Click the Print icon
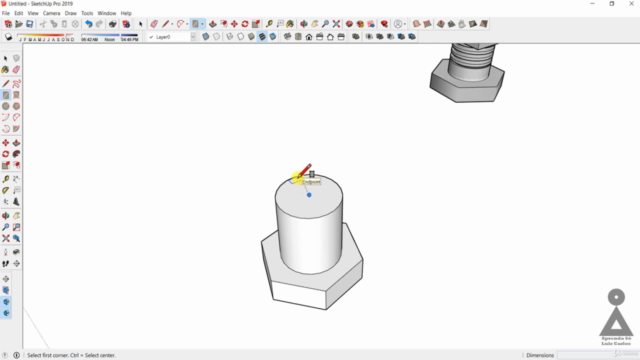Viewport: 640px width, 360px height. [x=113, y=24]
